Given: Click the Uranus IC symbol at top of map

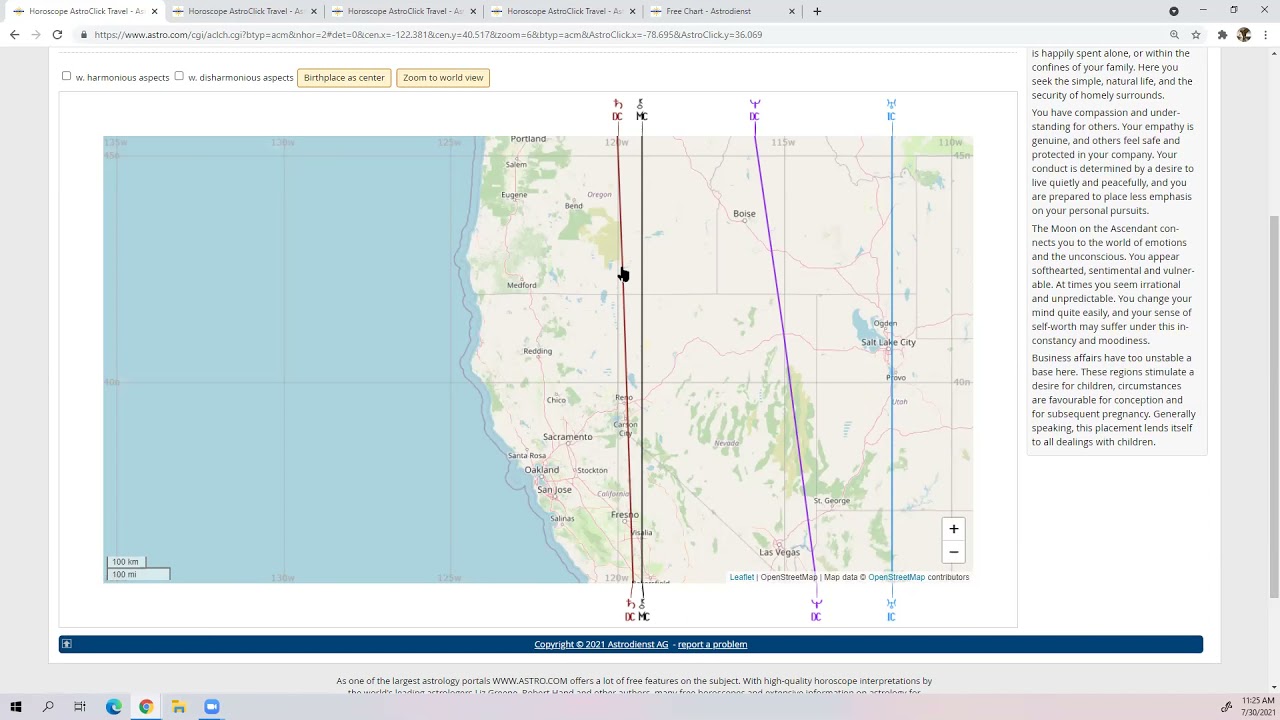Looking at the screenshot, I should coord(891,110).
